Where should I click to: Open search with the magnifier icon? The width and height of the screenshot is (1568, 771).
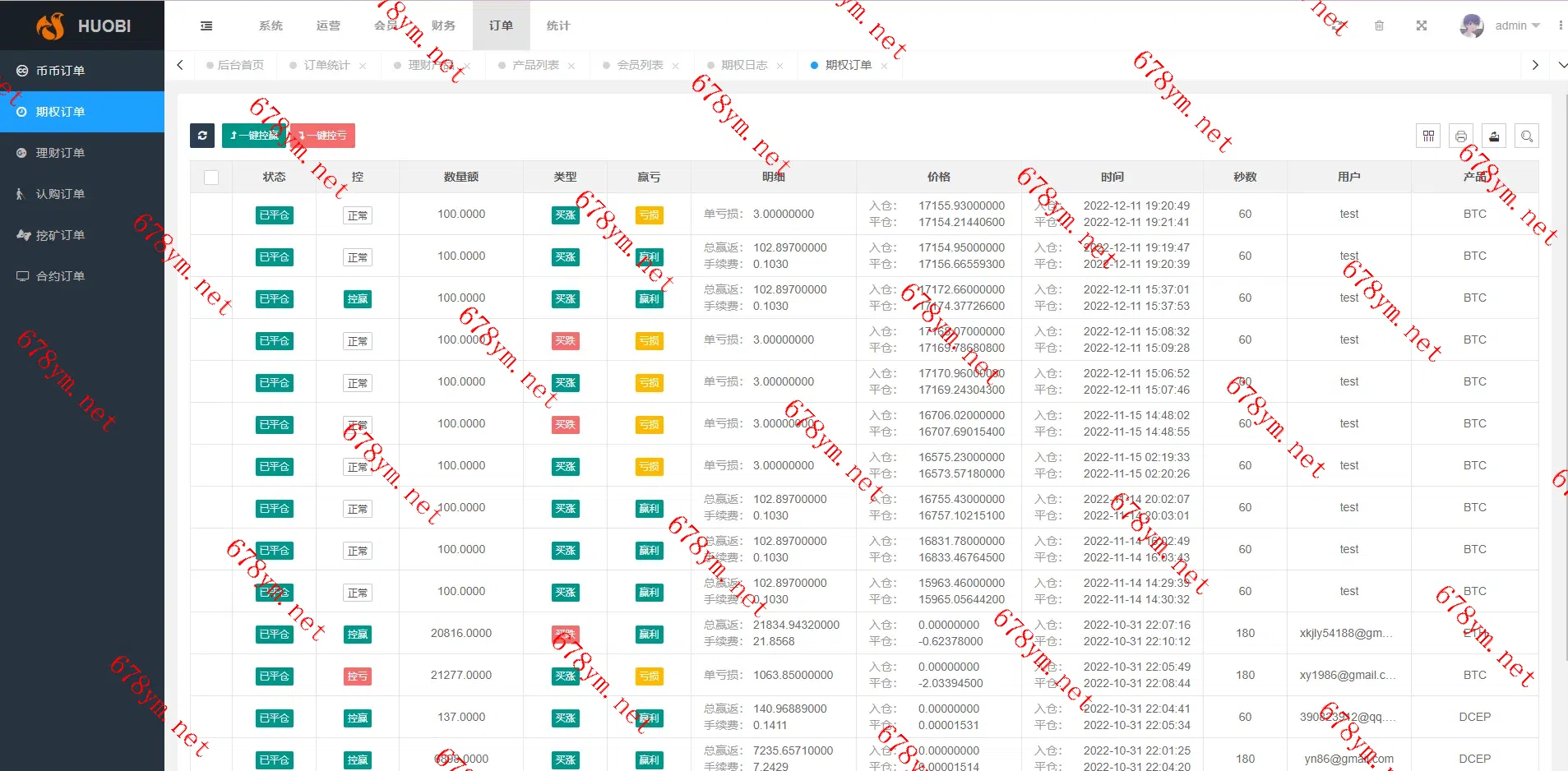click(x=1527, y=136)
